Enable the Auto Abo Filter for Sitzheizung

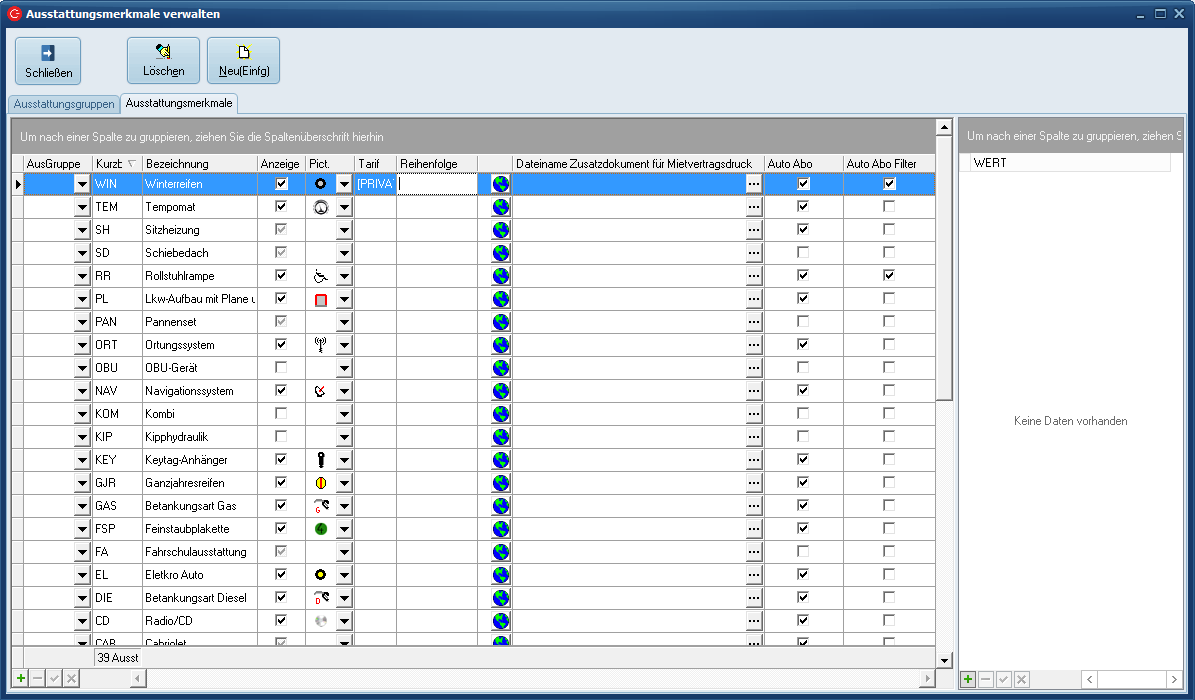click(889, 230)
